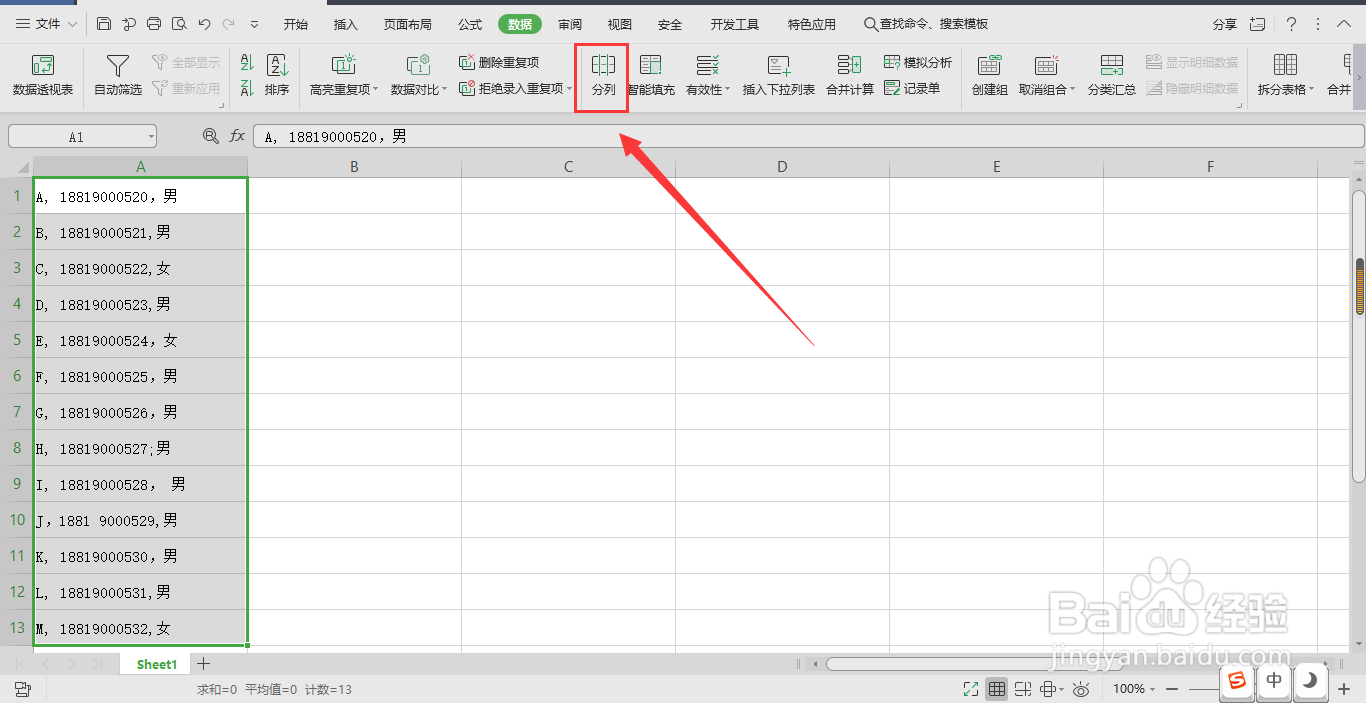This screenshot has width=1366, height=703.
Task: Toggle Sogou moon night mode button
Action: 1310,681
